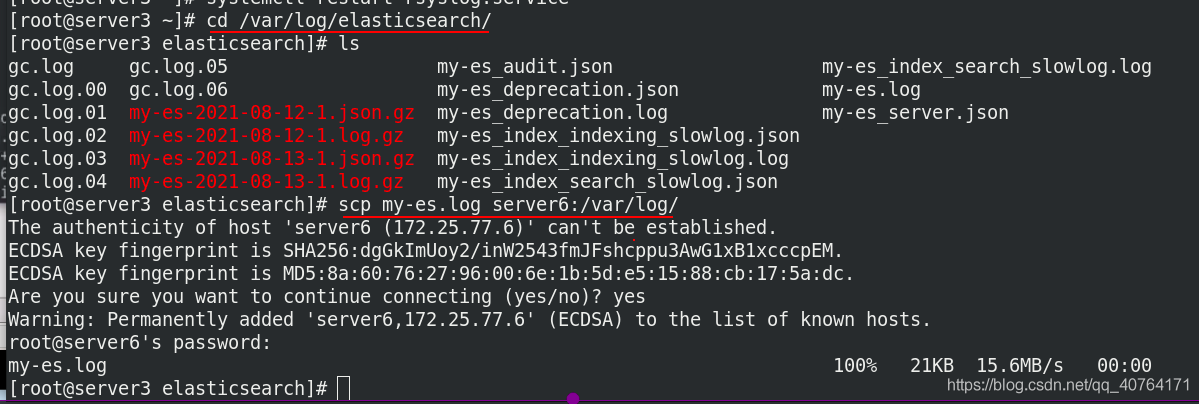Click the blog.csdn.net watermark link
The width and height of the screenshot is (1199, 404).
[x=1068, y=383]
